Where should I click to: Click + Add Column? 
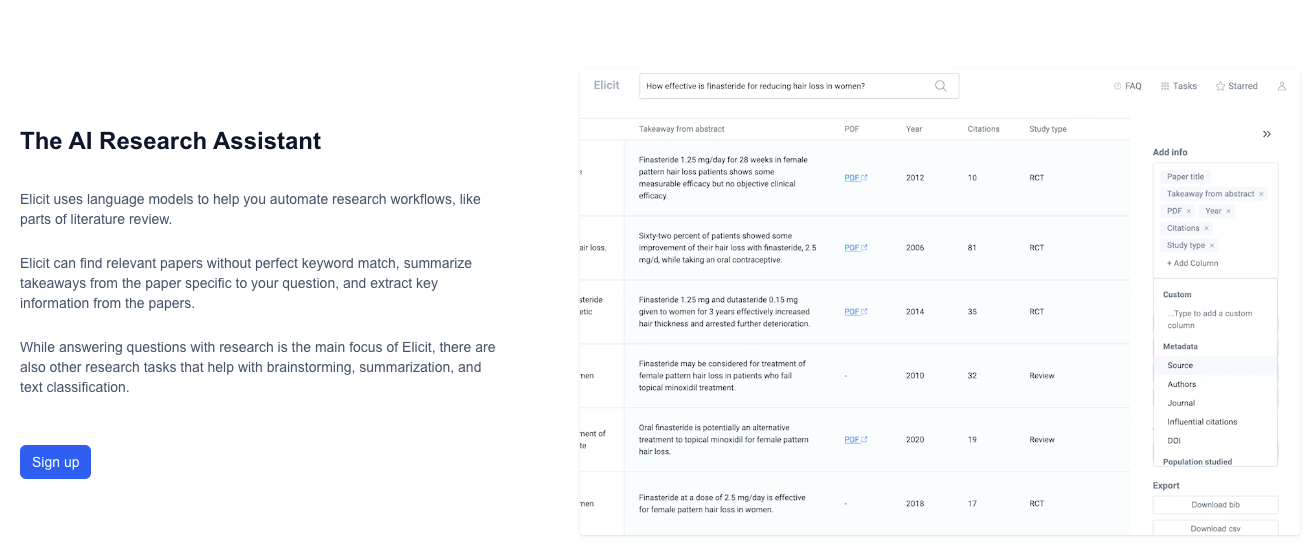tap(1192, 263)
